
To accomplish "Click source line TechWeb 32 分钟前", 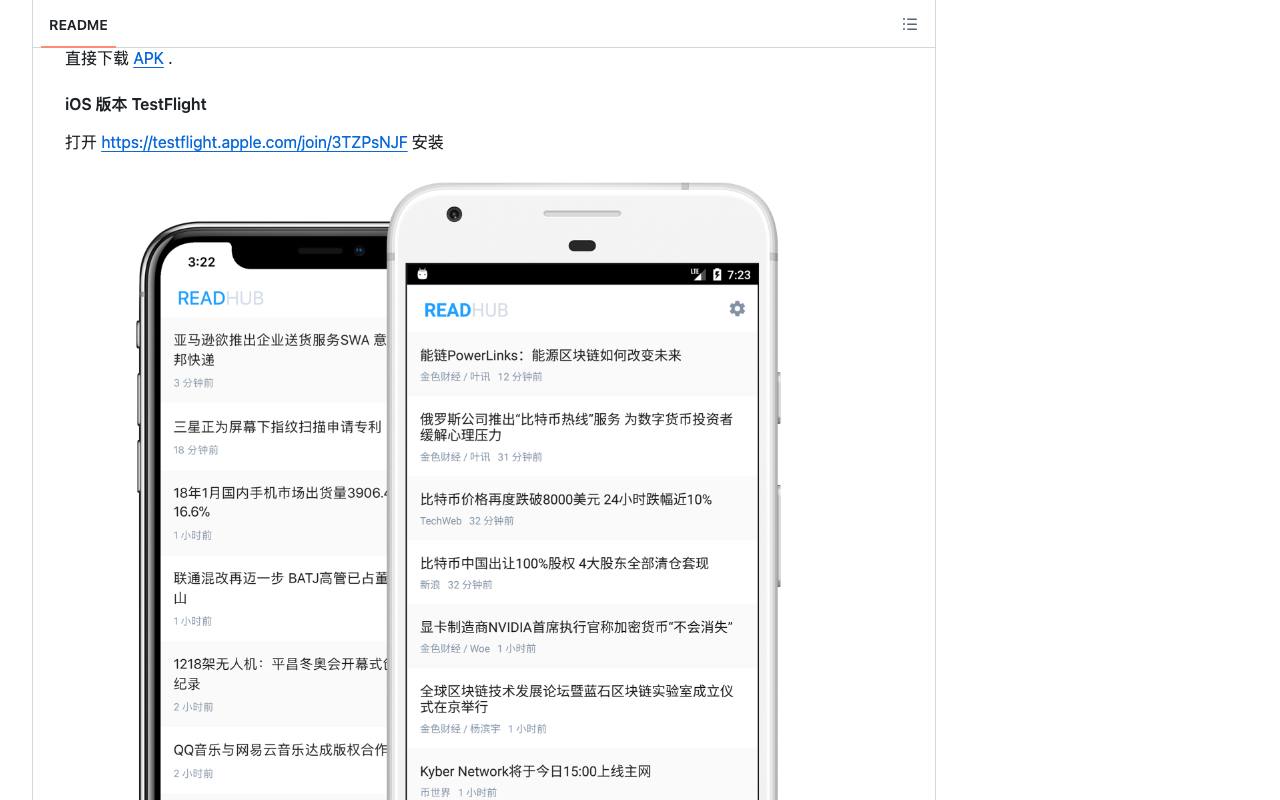I will click(467, 521).
